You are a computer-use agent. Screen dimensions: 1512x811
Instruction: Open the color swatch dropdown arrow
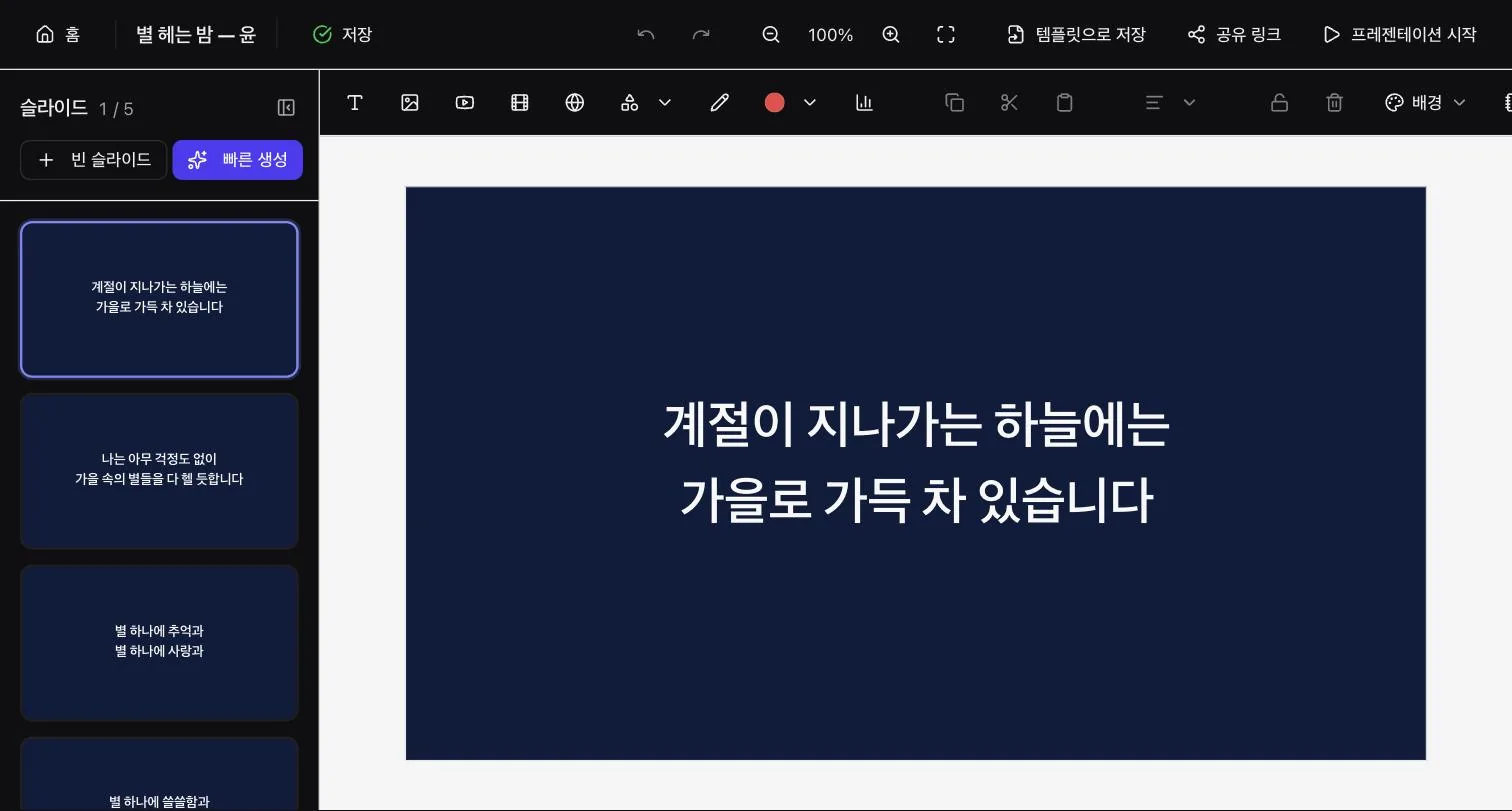coord(810,102)
